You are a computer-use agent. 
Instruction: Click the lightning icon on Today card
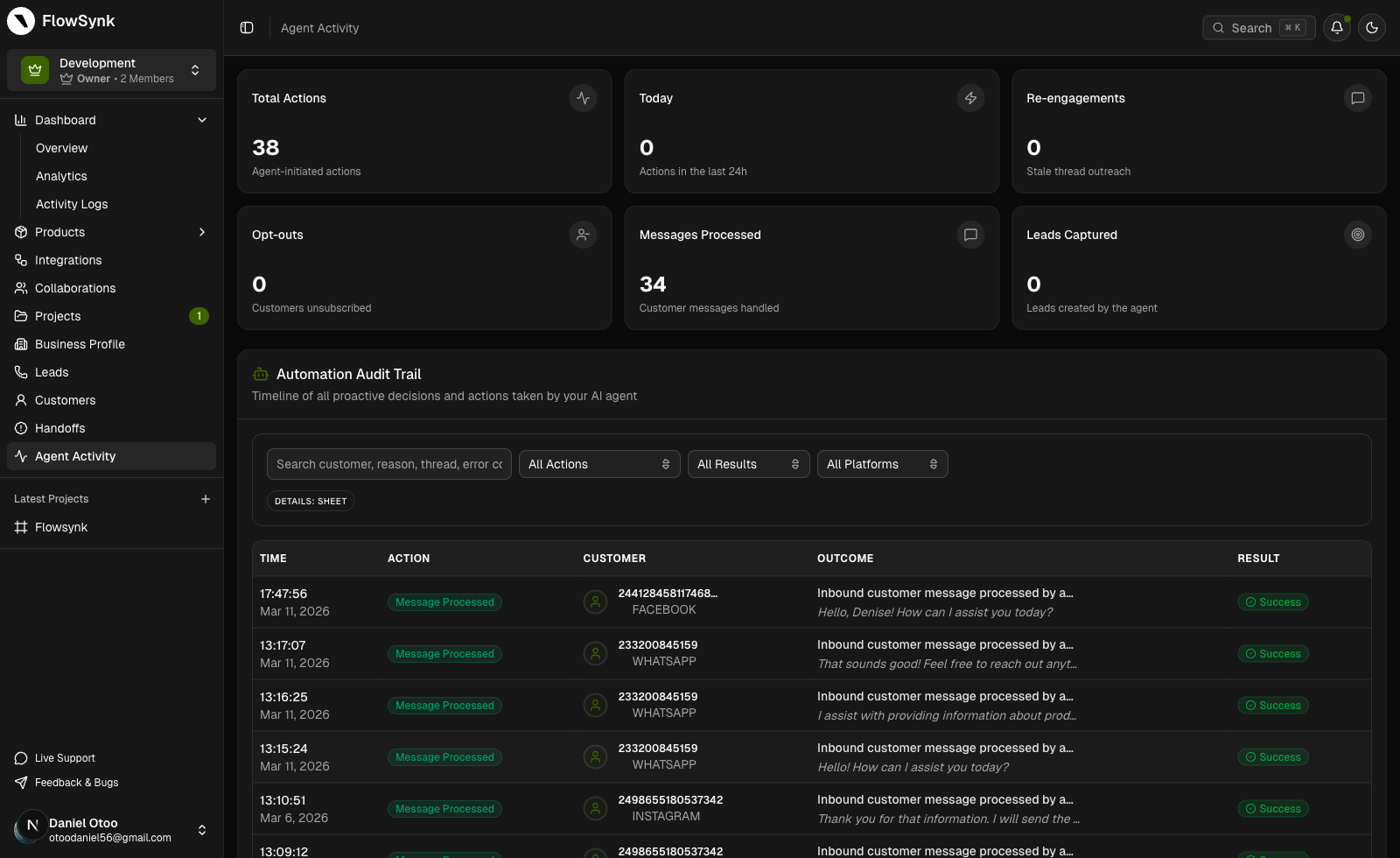(x=970, y=98)
